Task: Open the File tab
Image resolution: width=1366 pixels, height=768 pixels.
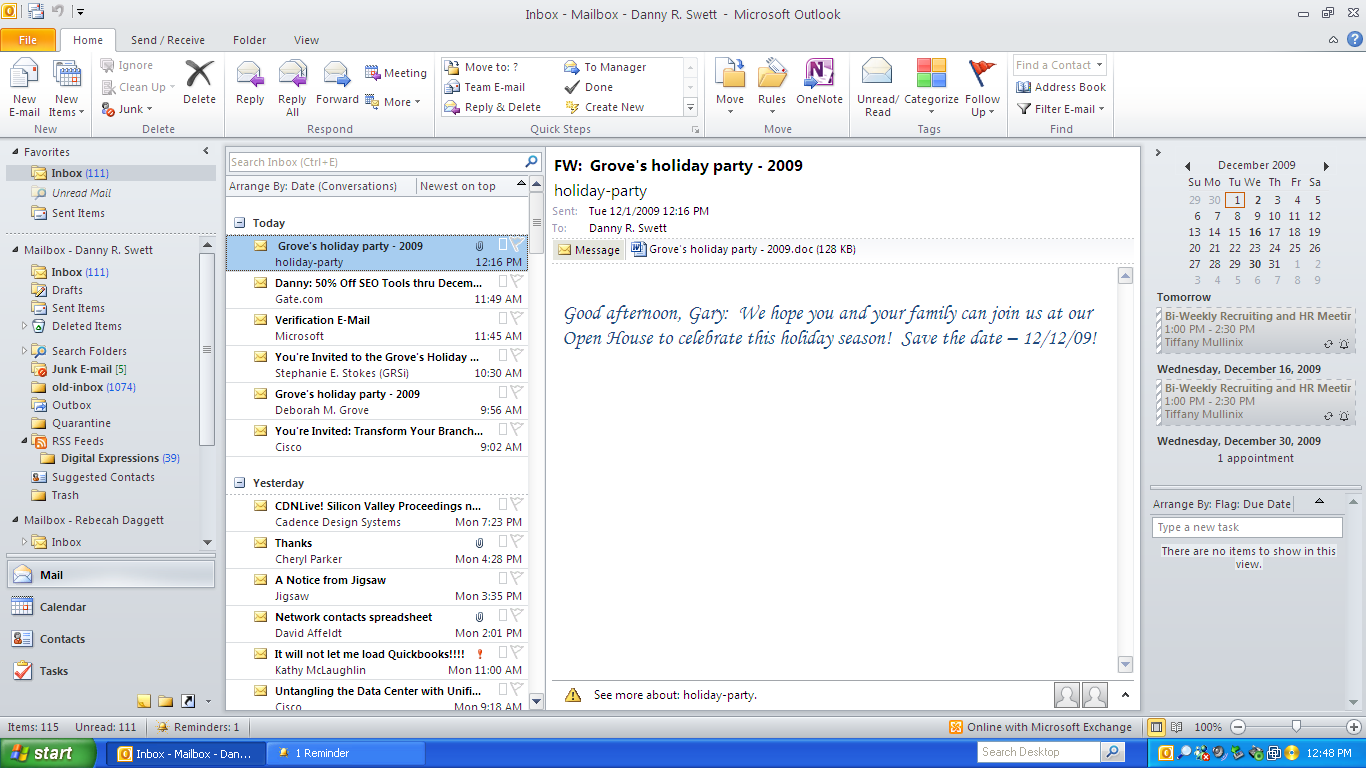Action: [x=28, y=40]
